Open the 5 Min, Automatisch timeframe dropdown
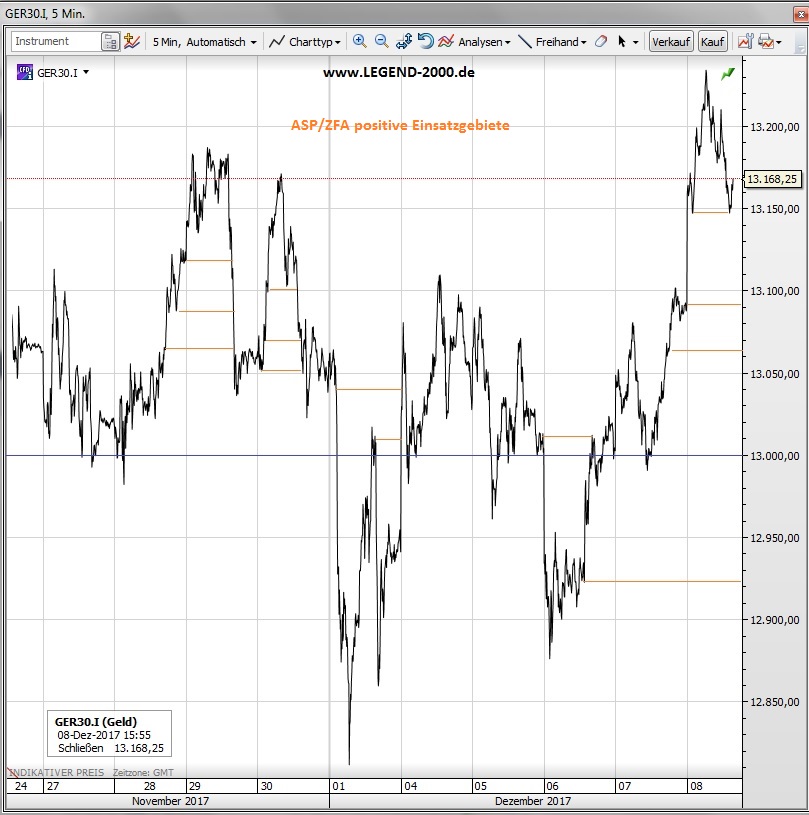This screenshot has width=809, height=815. [x=204, y=42]
